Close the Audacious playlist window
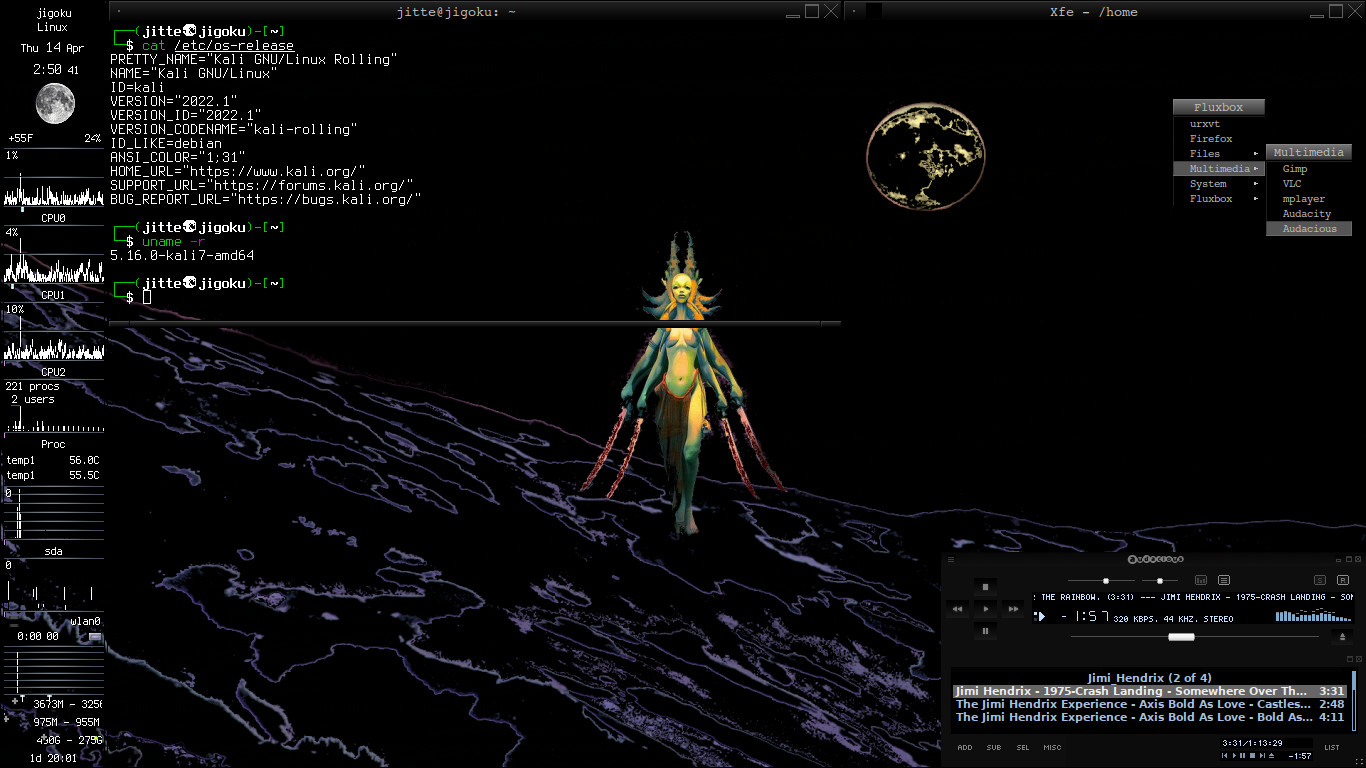Screen dimensions: 1366x768 (x=1357, y=659)
